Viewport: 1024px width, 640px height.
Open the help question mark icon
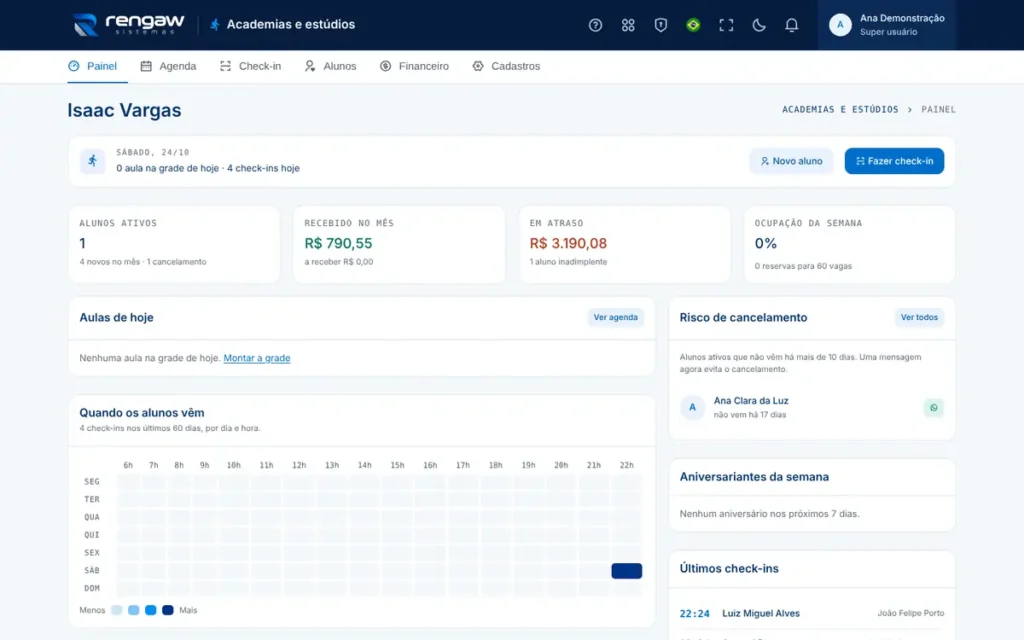pos(595,25)
